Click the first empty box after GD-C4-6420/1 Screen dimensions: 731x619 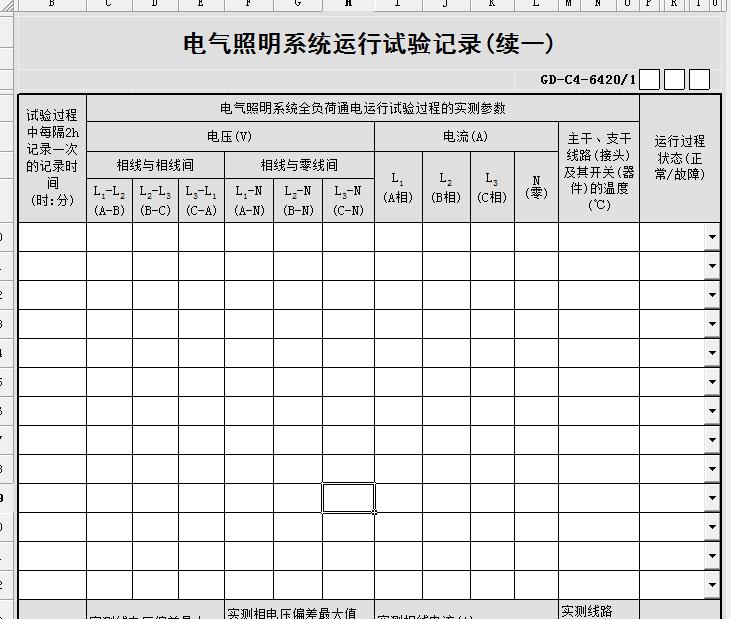649,79
